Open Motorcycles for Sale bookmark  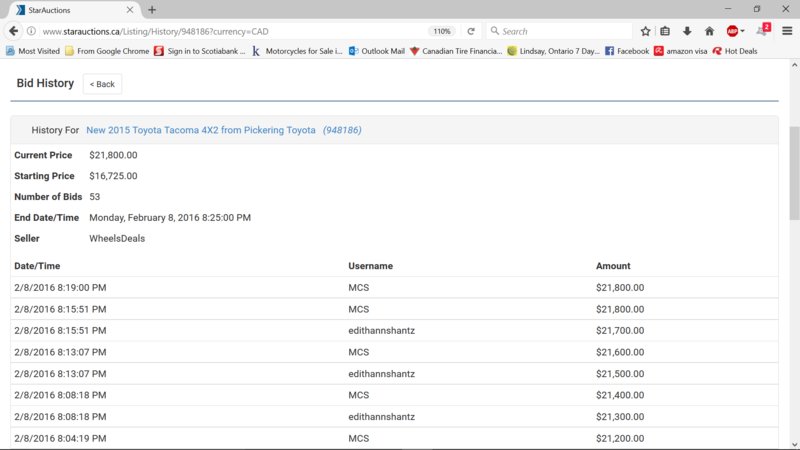click(297, 51)
